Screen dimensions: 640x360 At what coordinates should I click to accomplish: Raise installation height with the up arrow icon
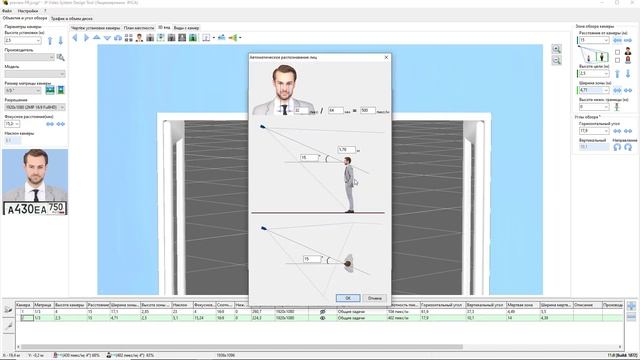(50, 40)
